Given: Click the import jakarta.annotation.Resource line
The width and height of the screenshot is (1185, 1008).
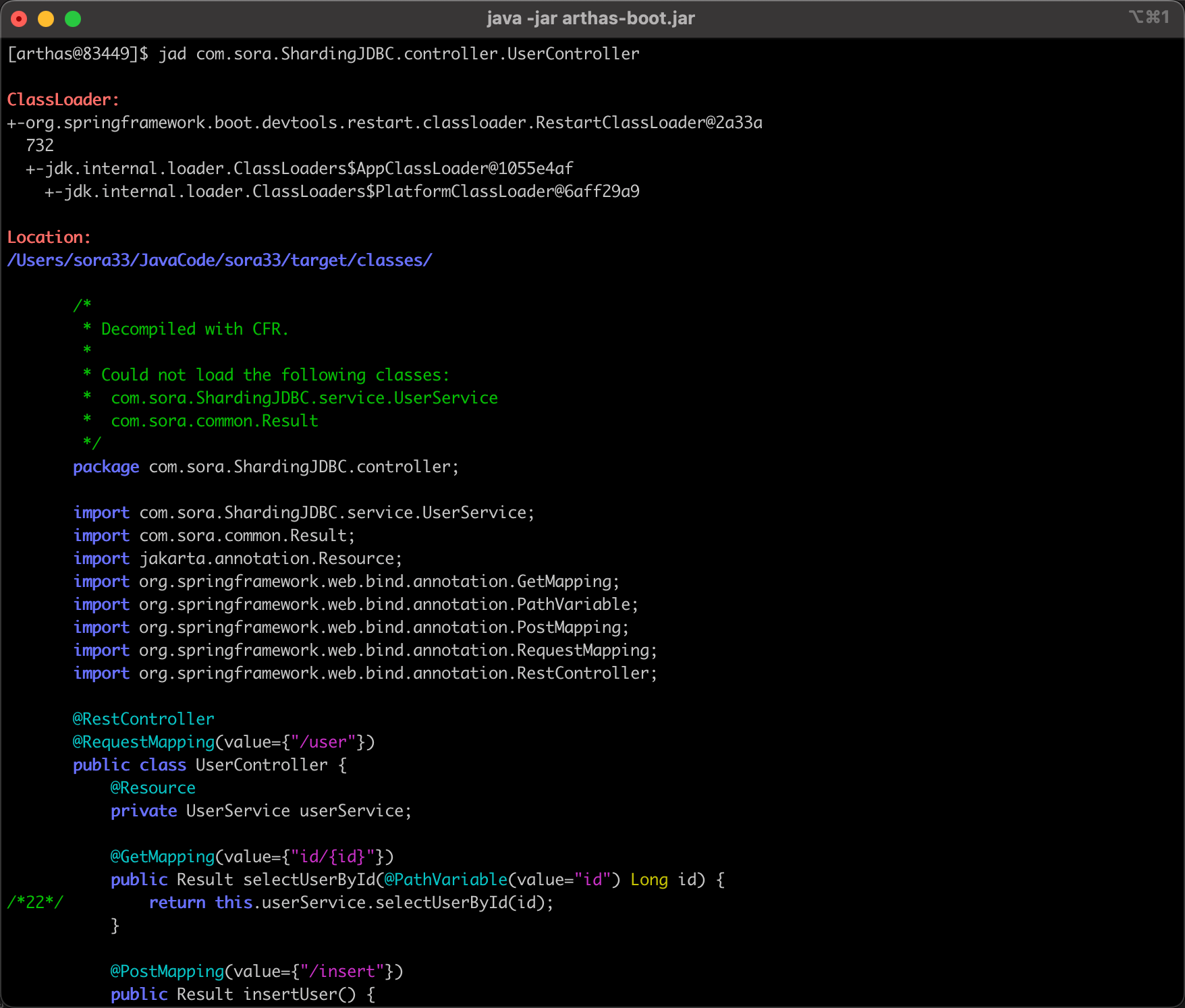Looking at the screenshot, I should (238, 559).
